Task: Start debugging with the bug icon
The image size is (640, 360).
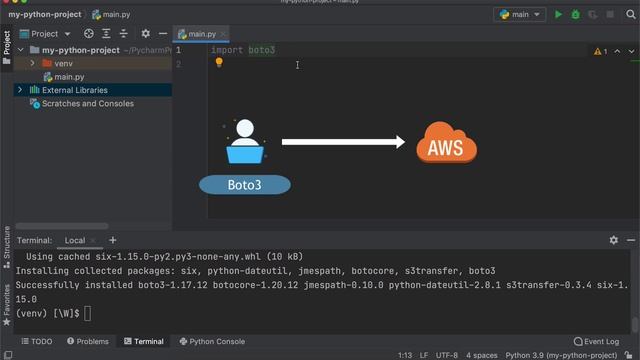Action: coord(576,15)
